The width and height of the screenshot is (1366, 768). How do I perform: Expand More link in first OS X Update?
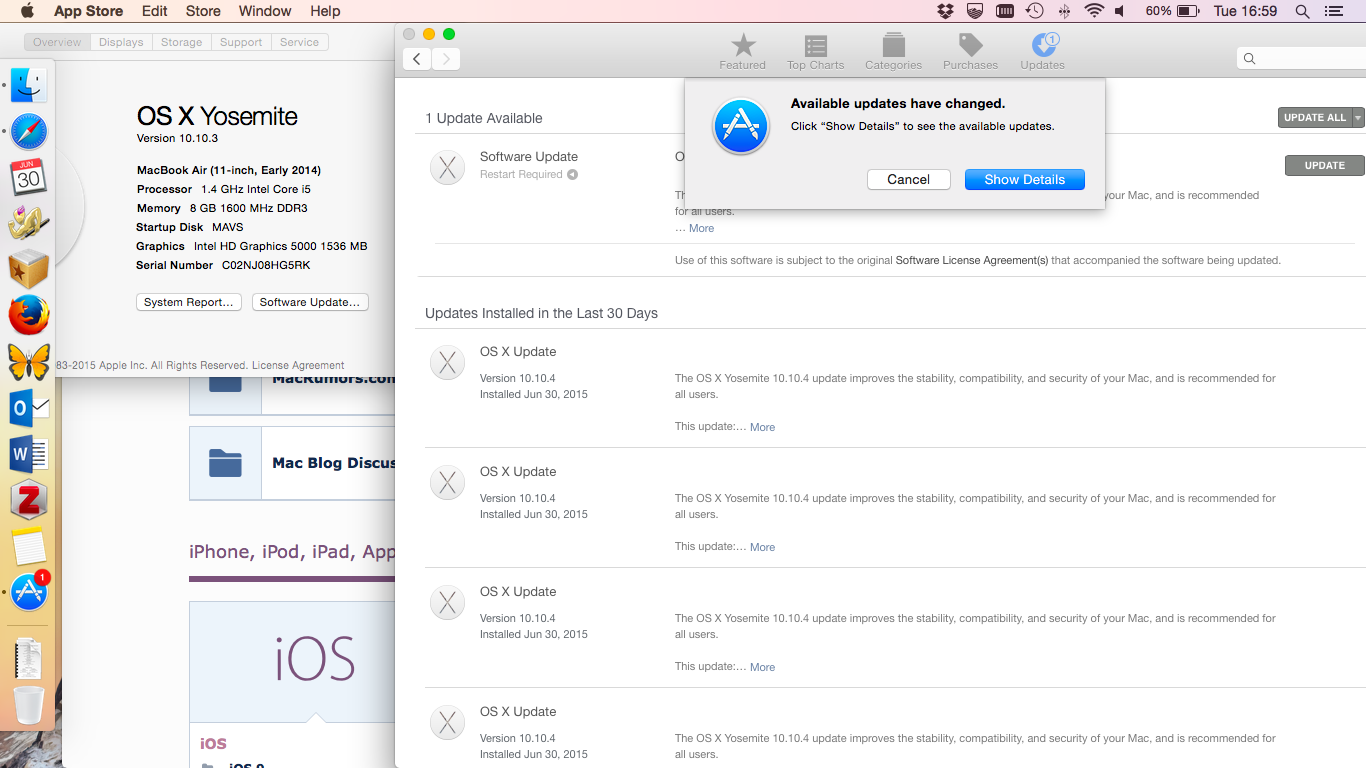click(762, 427)
